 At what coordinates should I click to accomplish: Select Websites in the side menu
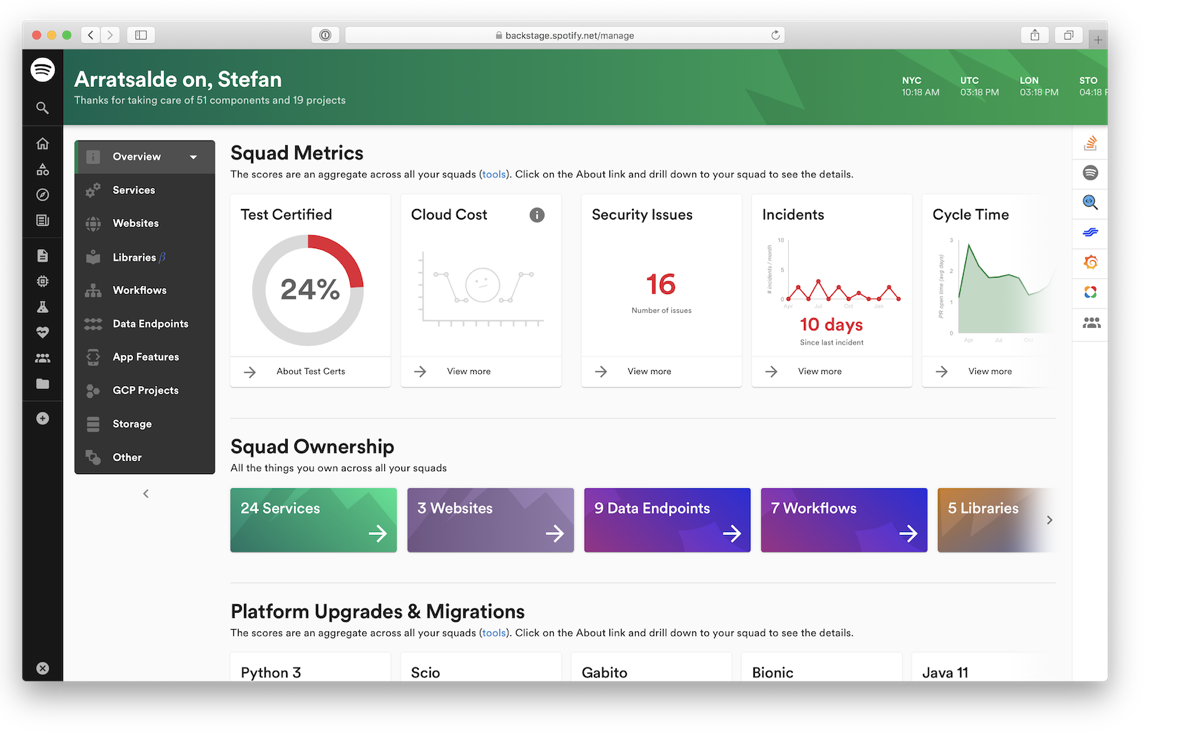point(145,223)
